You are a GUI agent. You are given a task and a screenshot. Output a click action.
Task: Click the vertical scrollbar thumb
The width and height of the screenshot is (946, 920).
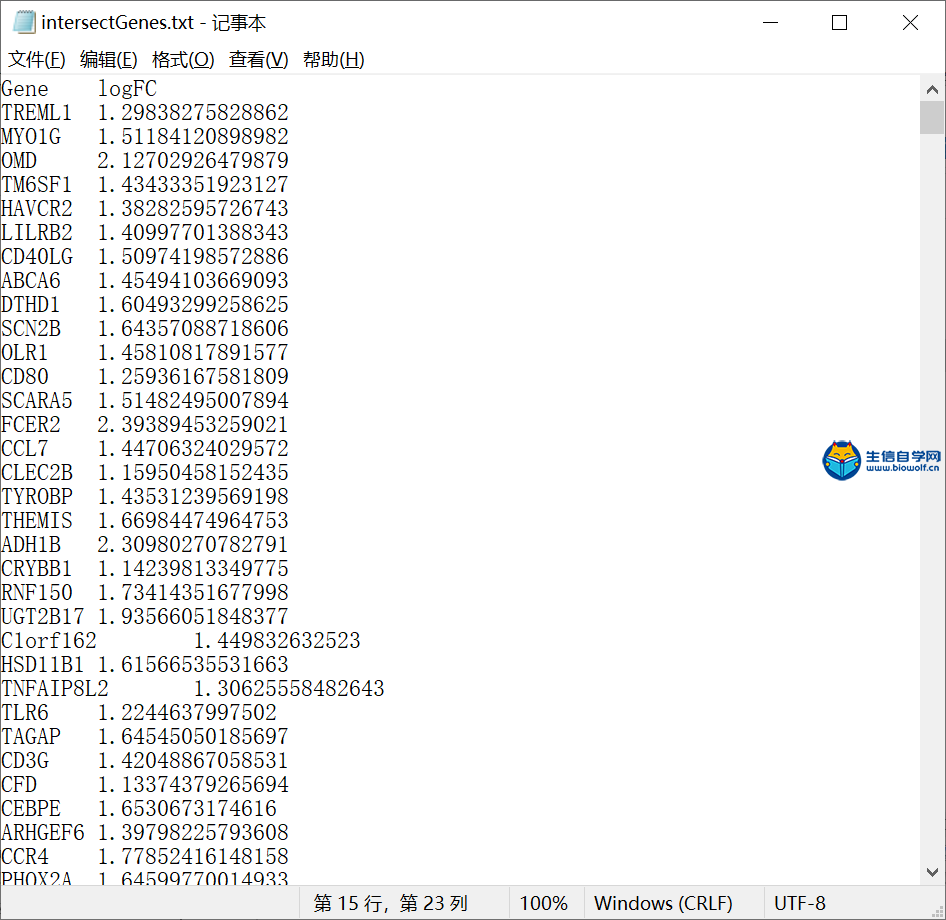tap(932, 118)
